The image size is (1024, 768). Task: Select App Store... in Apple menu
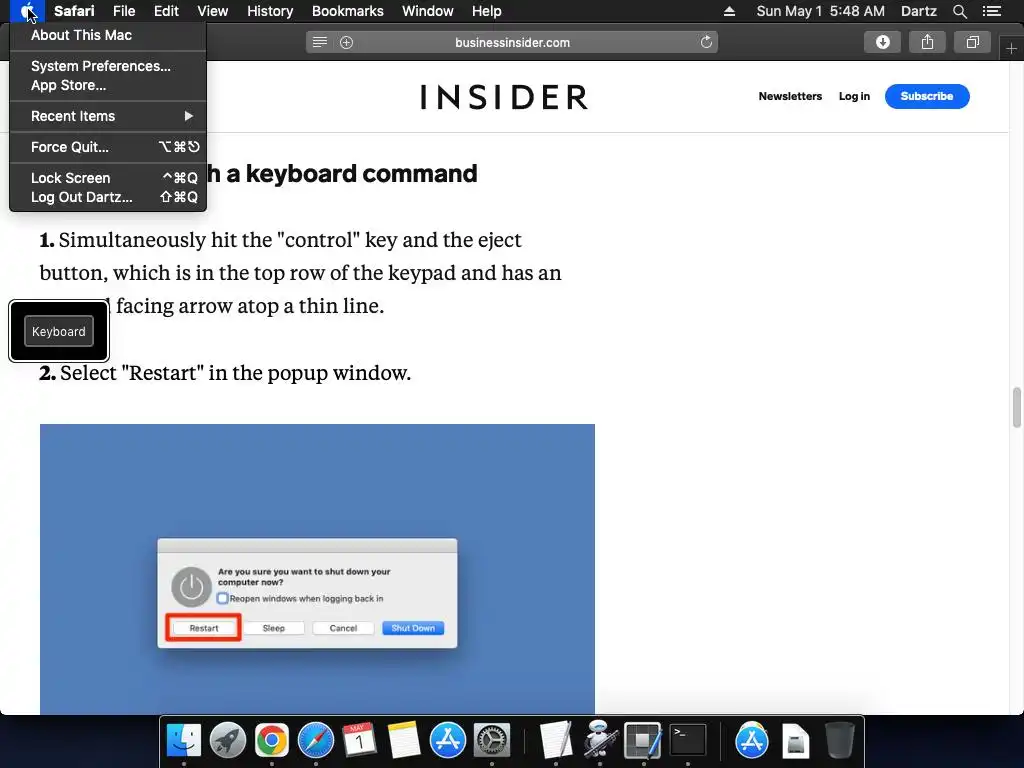(x=108, y=85)
